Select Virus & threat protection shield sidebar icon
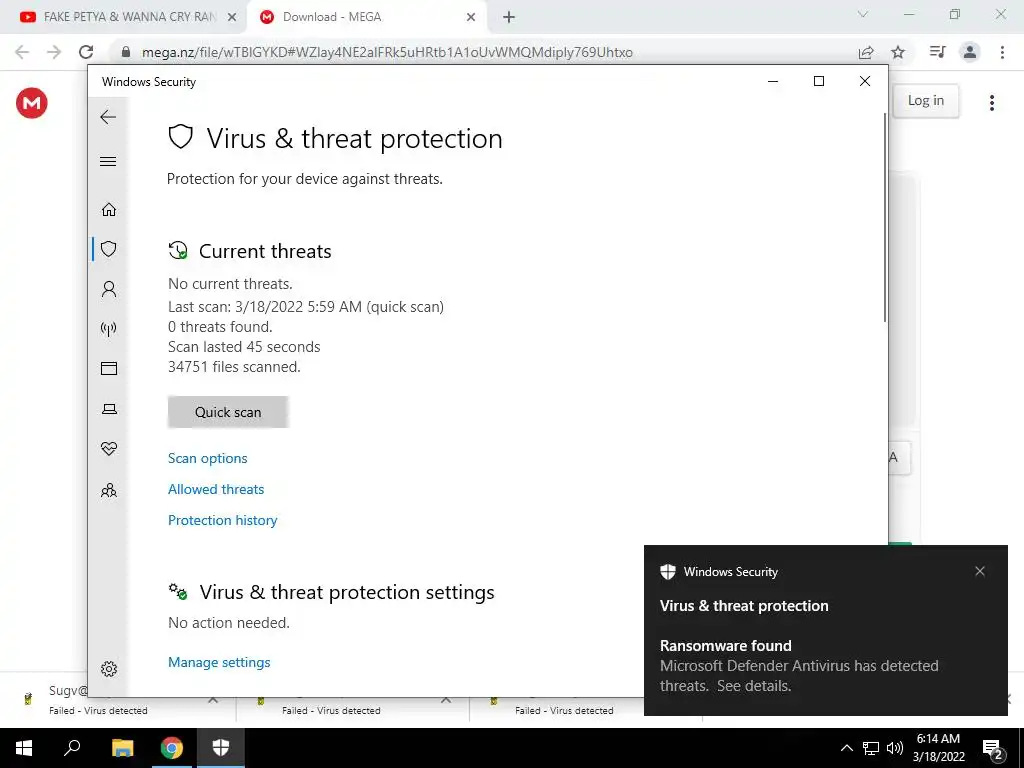The height and width of the screenshot is (768, 1024). pyautogui.click(x=109, y=249)
